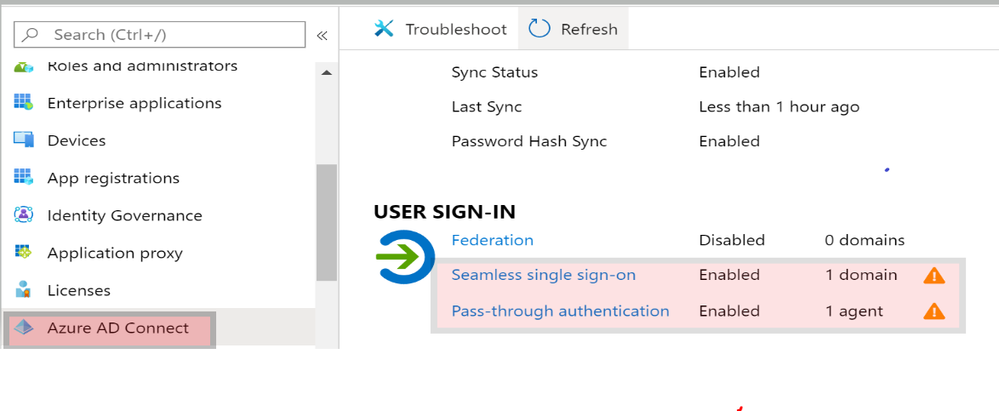
Task: Open the Federation link
Action: point(492,240)
